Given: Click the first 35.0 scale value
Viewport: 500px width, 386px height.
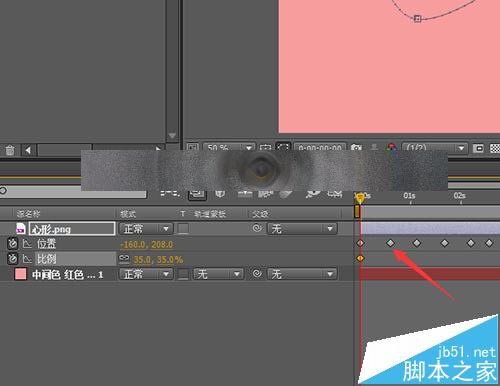Looking at the screenshot, I should pyautogui.click(x=142, y=259).
